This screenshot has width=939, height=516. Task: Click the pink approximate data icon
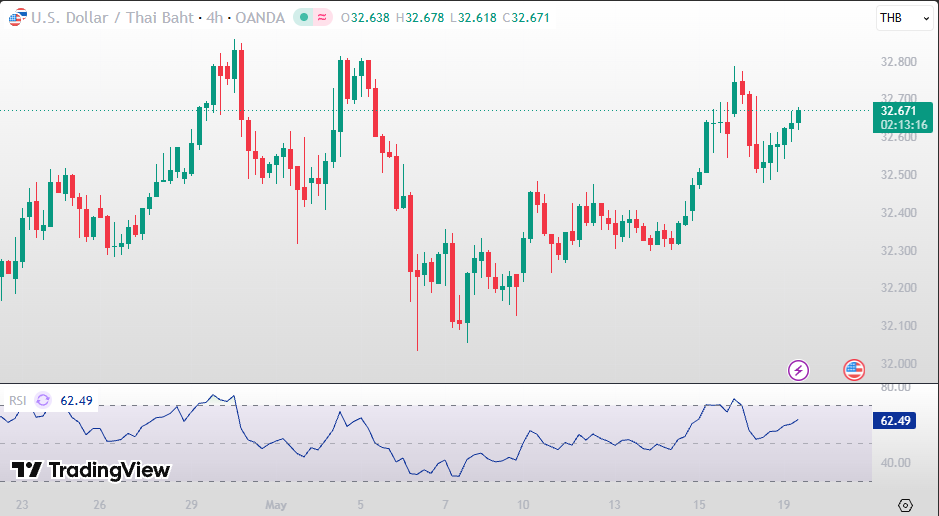[322, 18]
